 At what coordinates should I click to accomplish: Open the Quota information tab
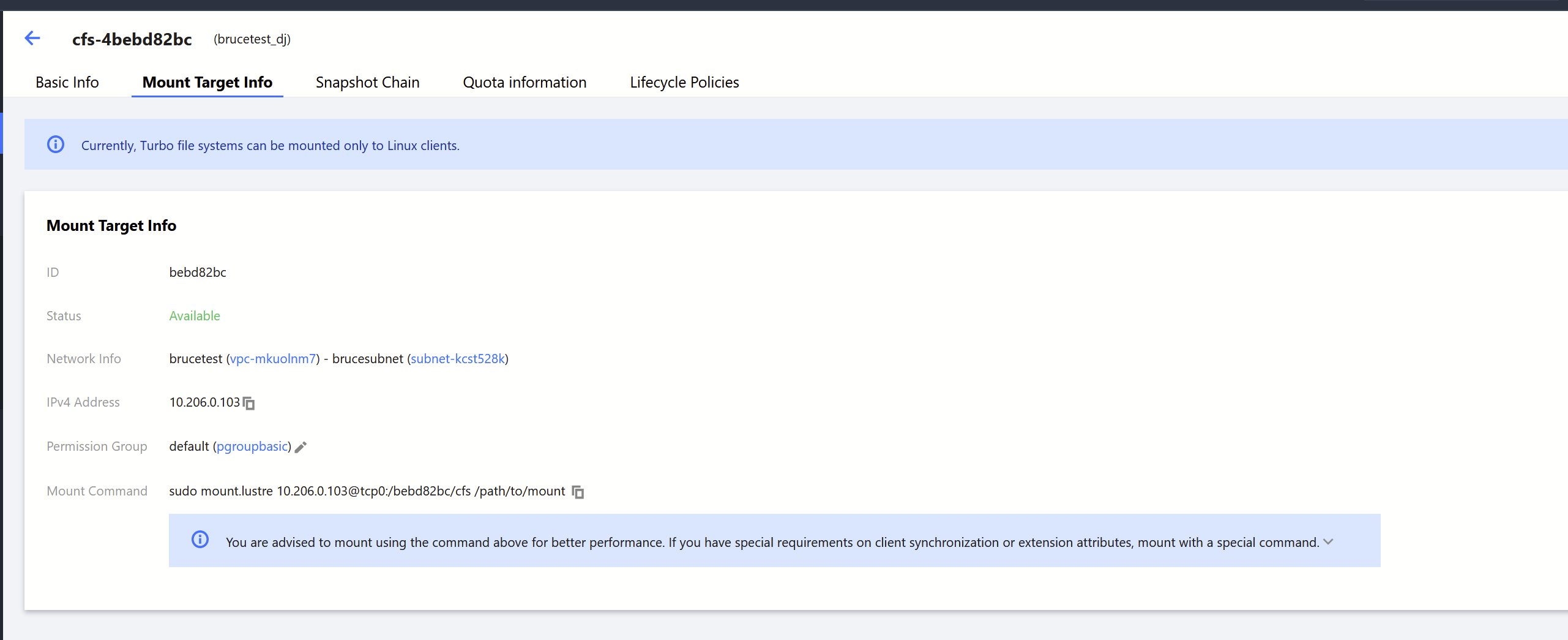tap(525, 82)
